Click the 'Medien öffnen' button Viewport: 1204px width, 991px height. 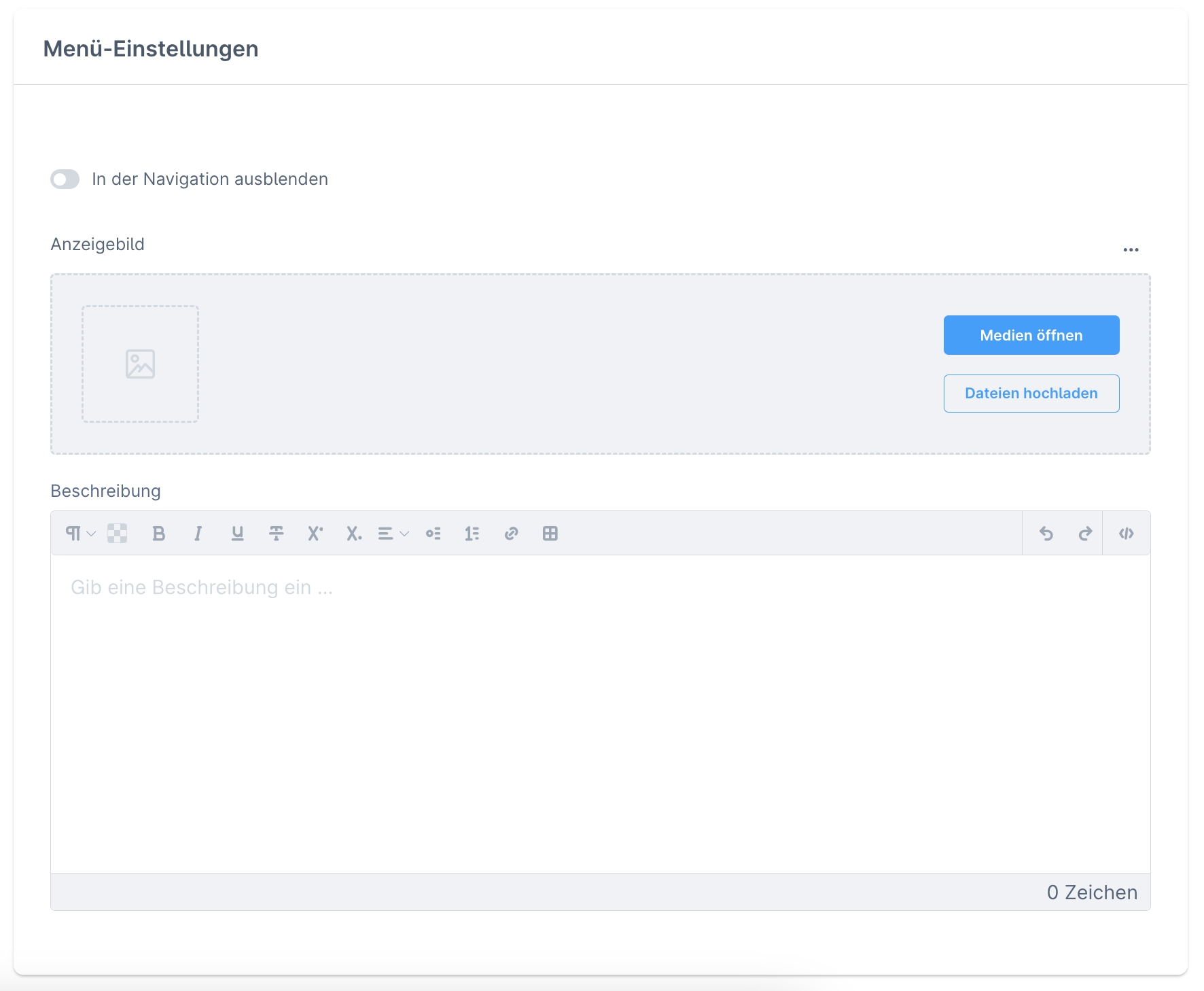tap(1031, 335)
